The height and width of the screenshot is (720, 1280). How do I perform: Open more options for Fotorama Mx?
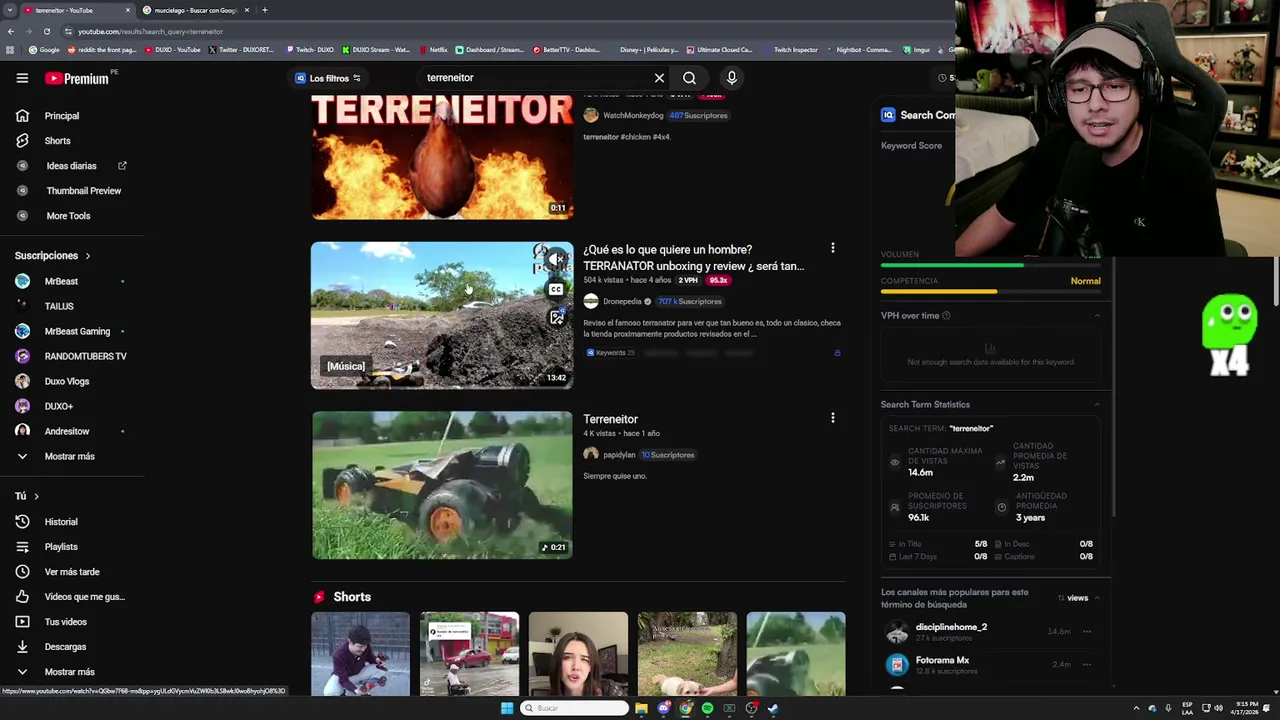(1087, 664)
